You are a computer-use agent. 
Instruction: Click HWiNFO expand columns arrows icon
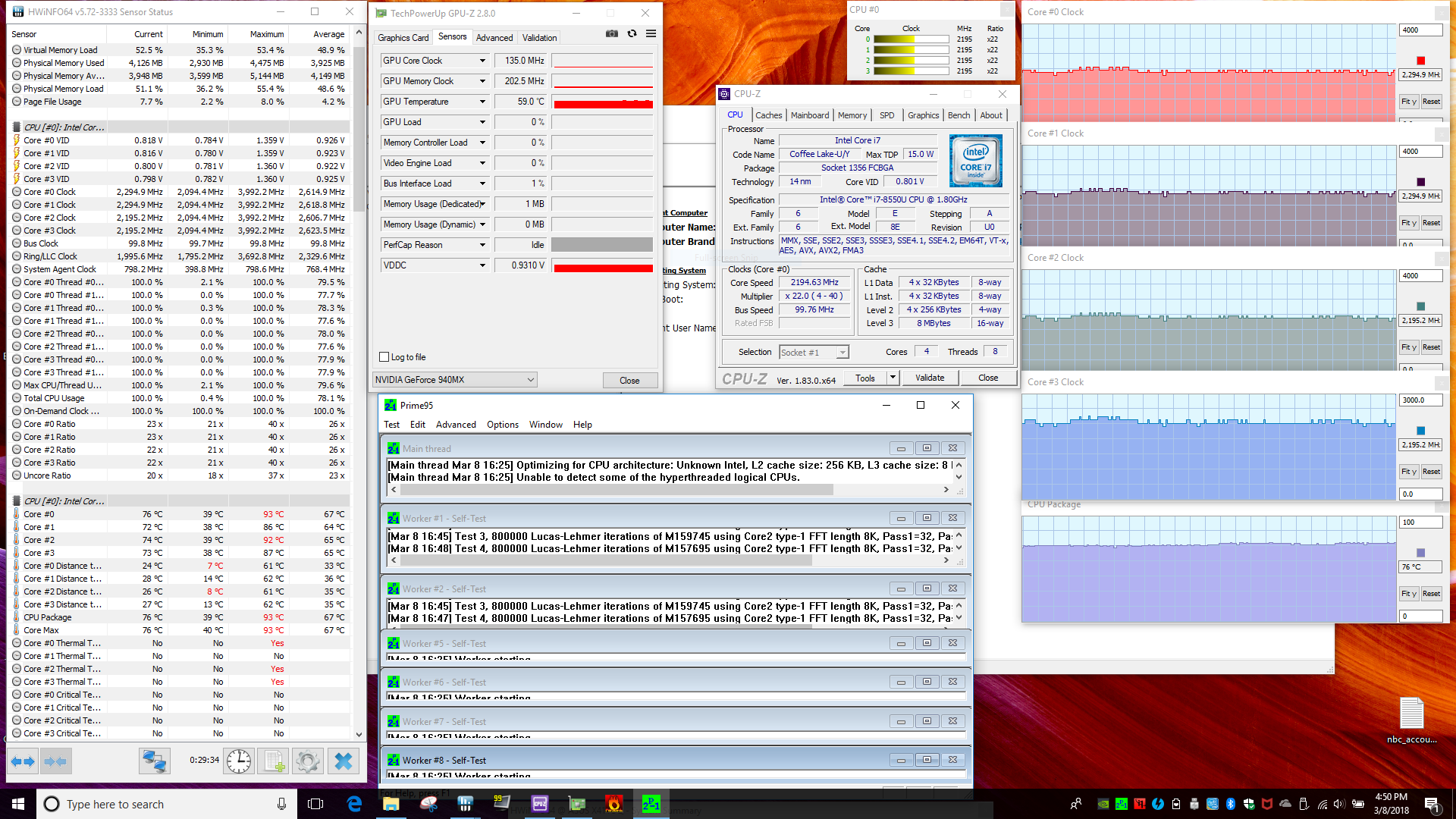[23, 761]
